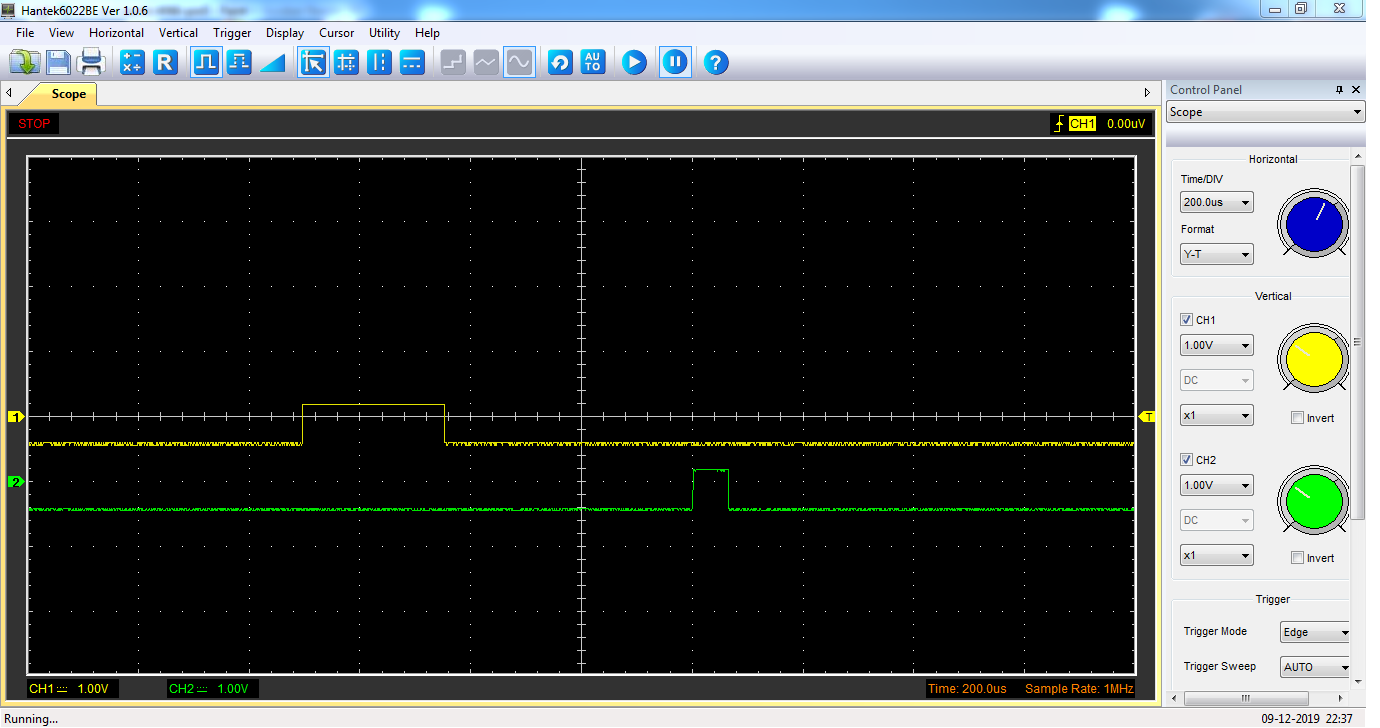Open the Utility menu
1380x728 pixels.
tap(384, 33)
